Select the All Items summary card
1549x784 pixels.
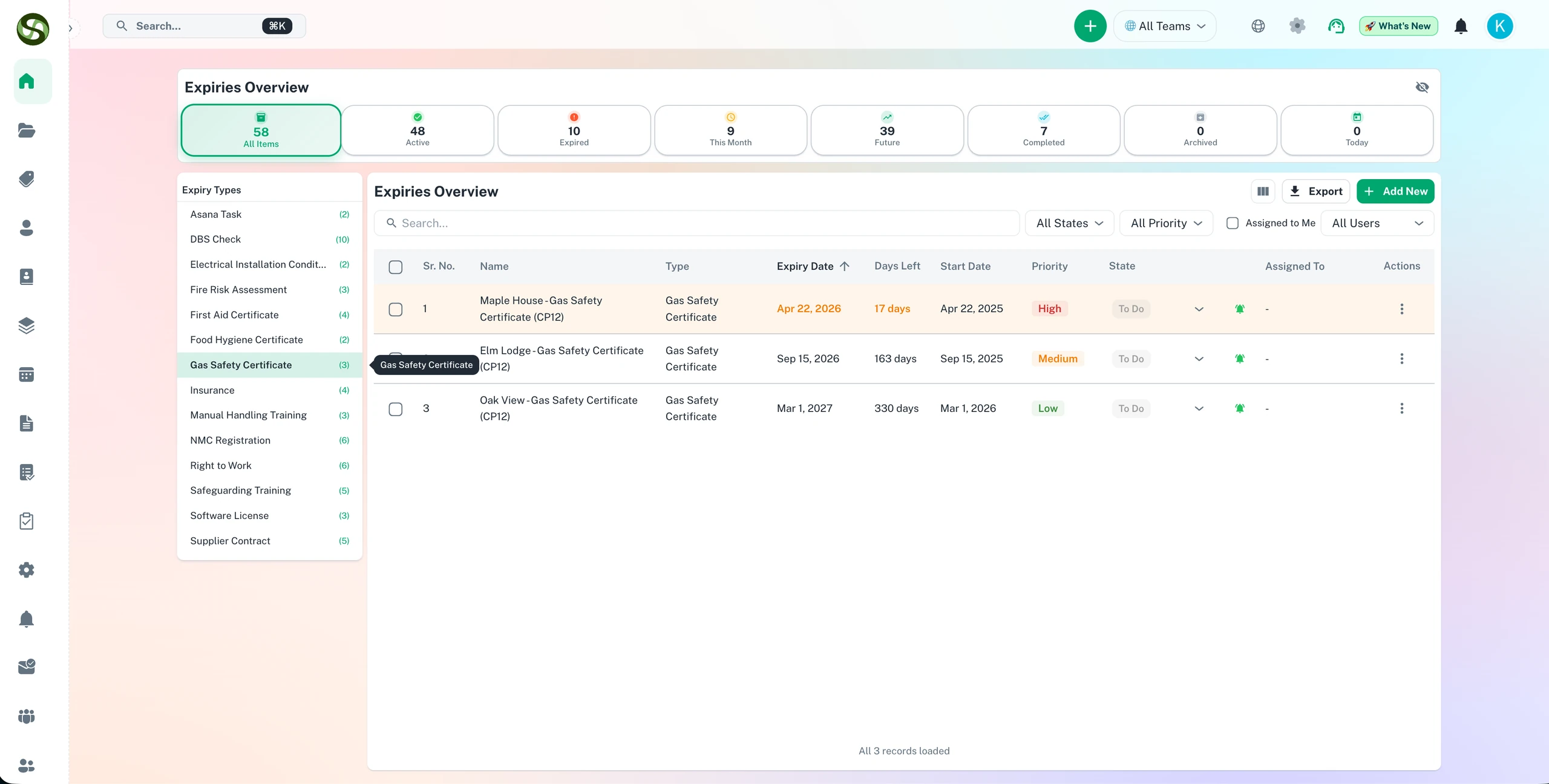[261, 130]
